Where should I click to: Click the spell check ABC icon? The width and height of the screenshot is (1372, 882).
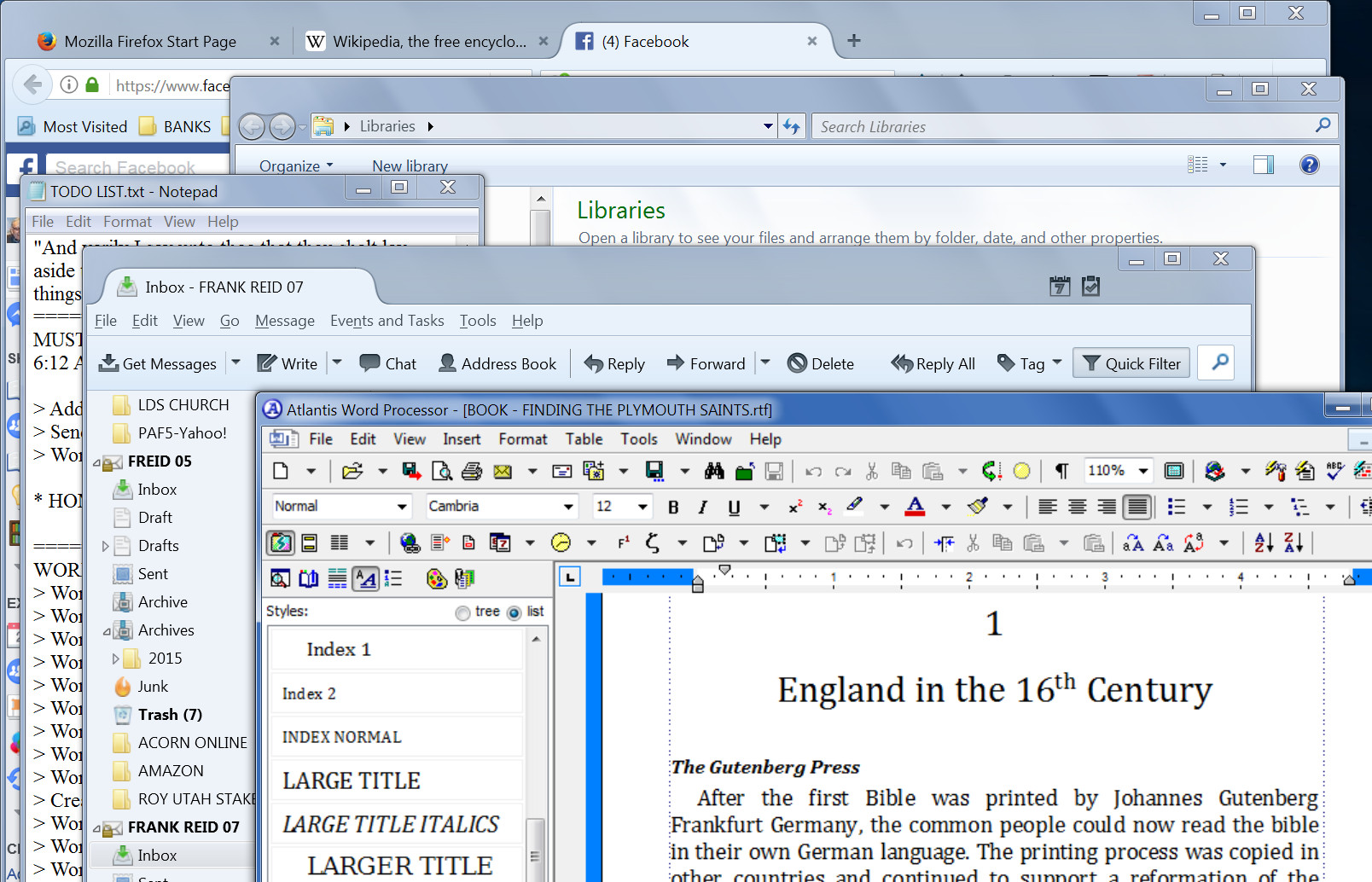click(1335, 471)
